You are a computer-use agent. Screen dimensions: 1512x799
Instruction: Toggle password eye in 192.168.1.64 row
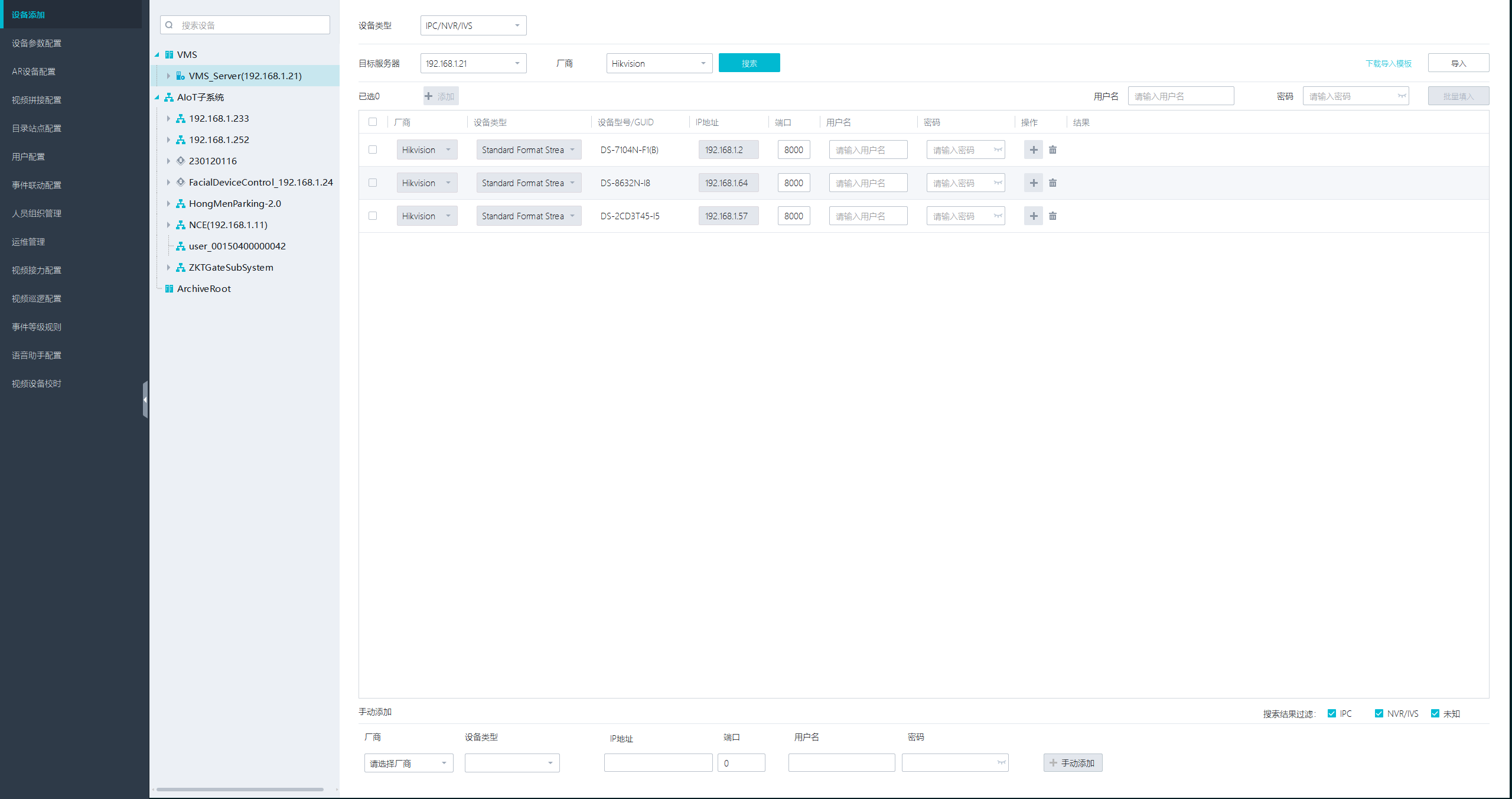click(998, 183)
